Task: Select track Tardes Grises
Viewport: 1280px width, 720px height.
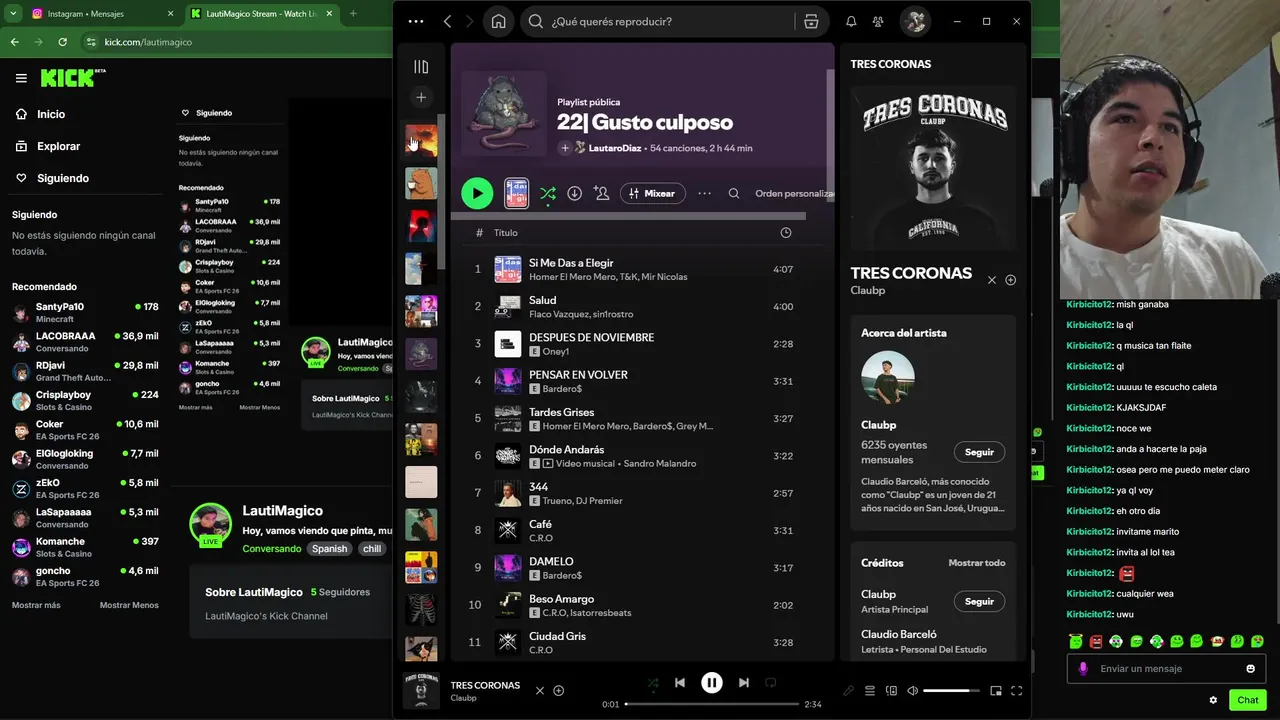Action: (x=561, y=412)
